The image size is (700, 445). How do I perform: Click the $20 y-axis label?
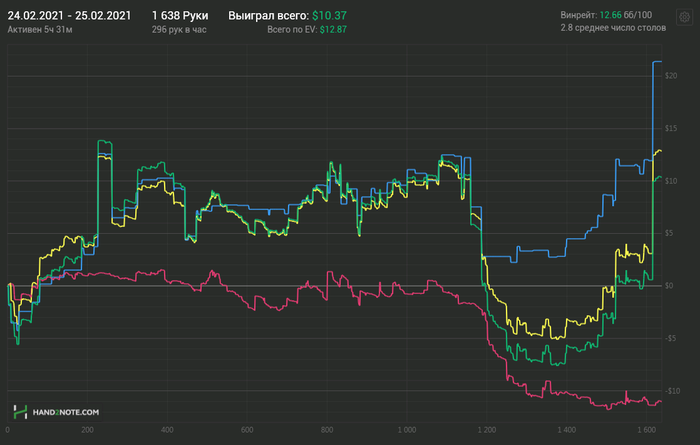[x=671, y=76]
